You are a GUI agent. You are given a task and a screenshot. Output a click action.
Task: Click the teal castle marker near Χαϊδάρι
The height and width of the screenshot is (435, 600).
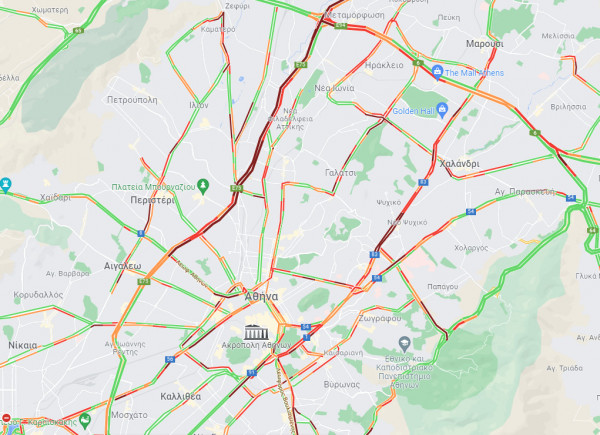[5, 185]
